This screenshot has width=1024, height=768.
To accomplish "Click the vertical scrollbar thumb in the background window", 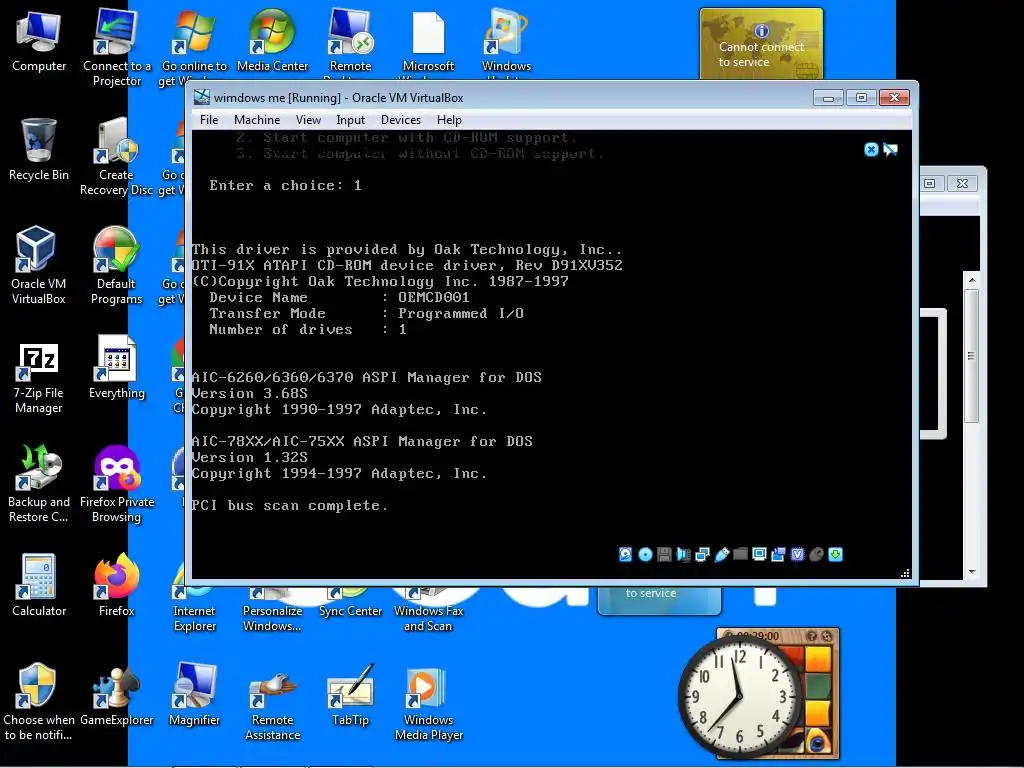I will tap(972, 356).
